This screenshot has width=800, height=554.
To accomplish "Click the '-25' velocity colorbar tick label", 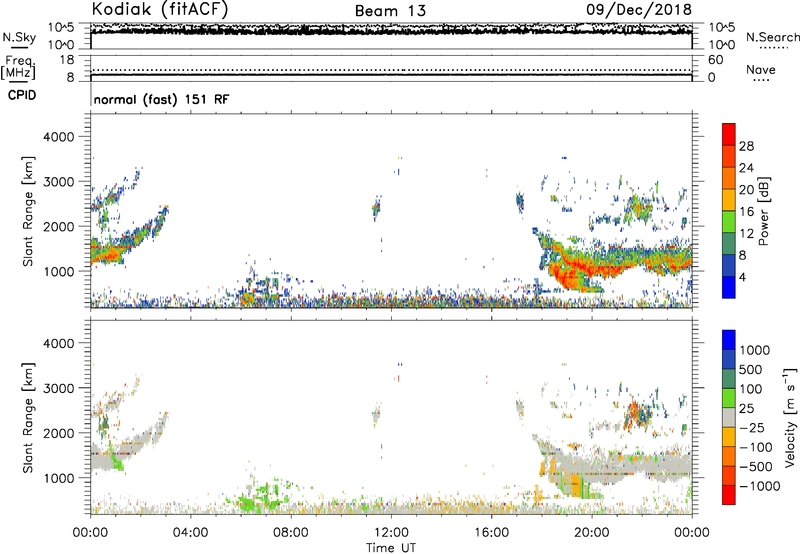I will [x=752, y=427].
